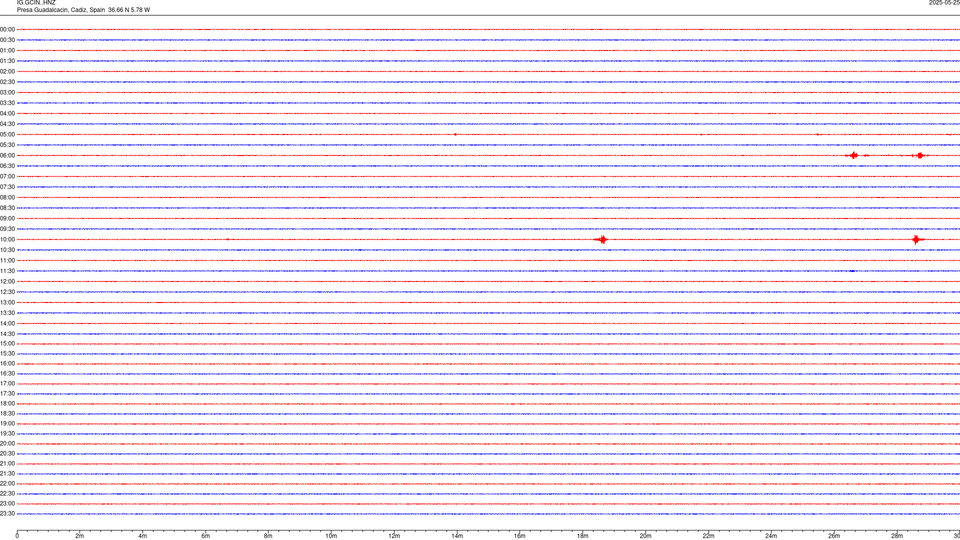This screenshot has width=960, height=540.
Task: Click the 24m axis label
Action: (x=771, y=536)
